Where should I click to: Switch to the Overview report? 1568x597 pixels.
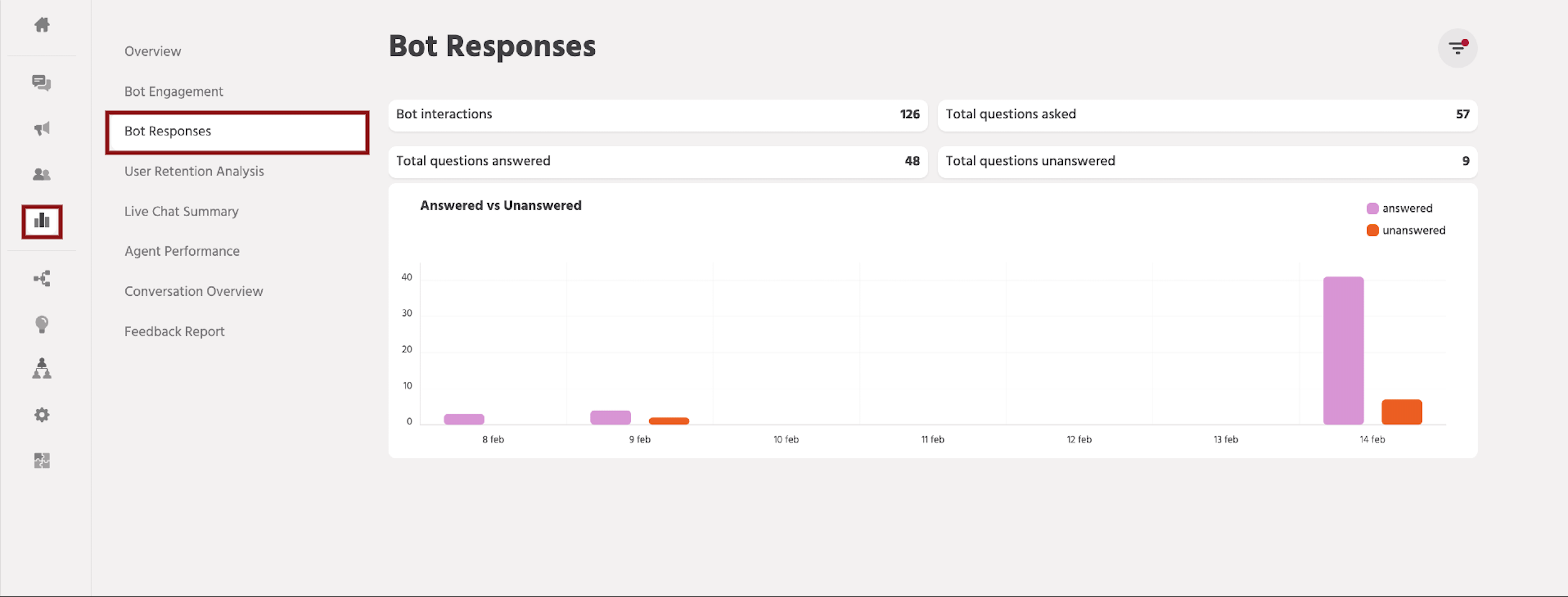click(x=152, y=51)
